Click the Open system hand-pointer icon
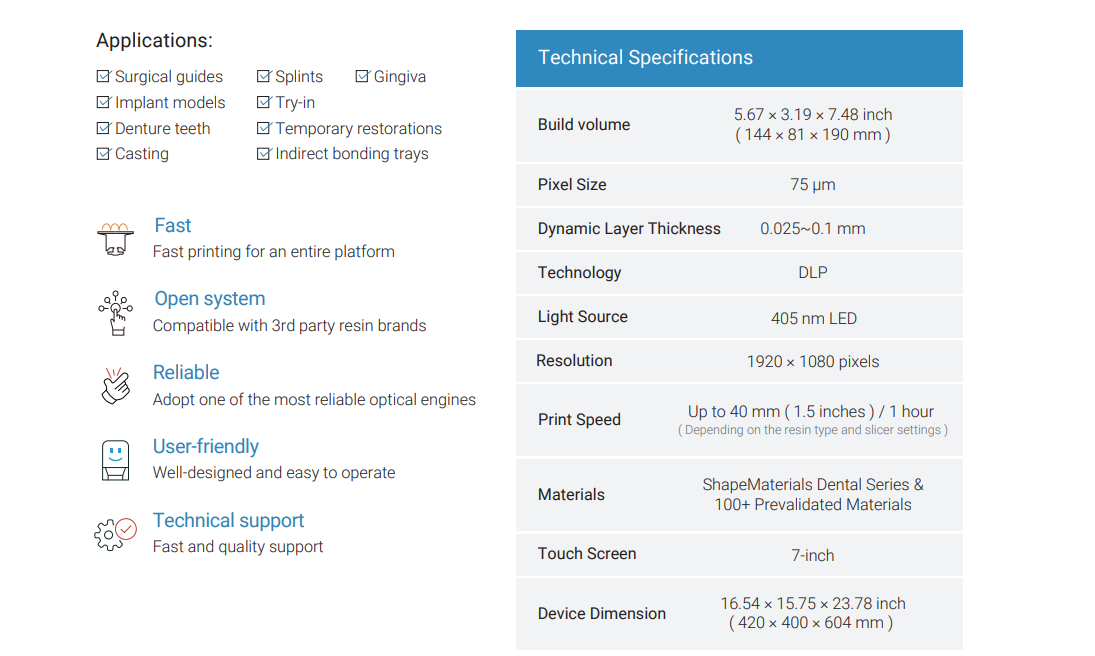 click(116, 313)
